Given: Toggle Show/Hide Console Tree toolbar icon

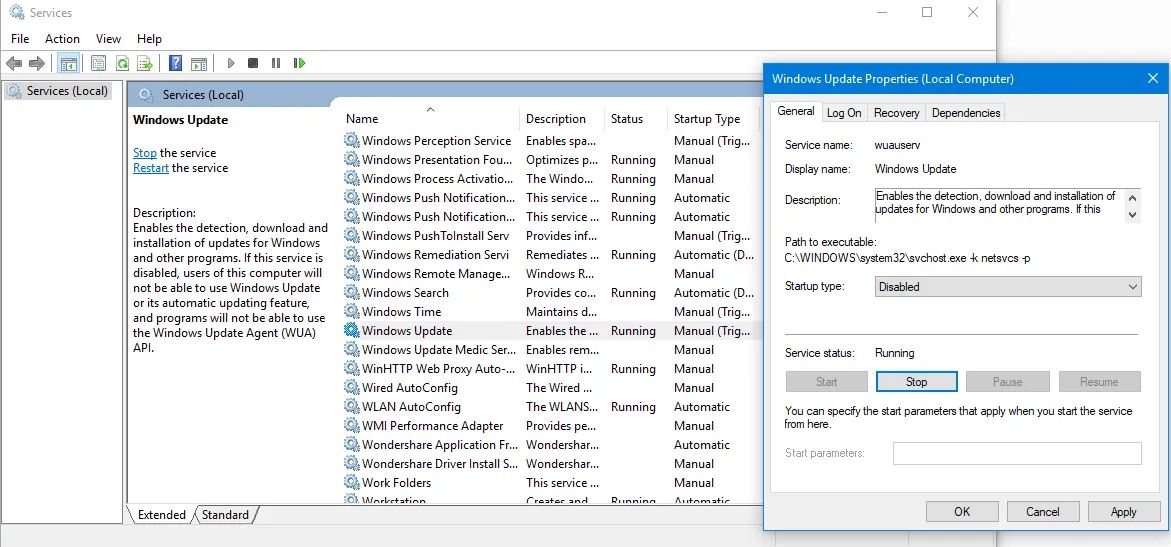Looking at the screenshot, I should 69,64.
